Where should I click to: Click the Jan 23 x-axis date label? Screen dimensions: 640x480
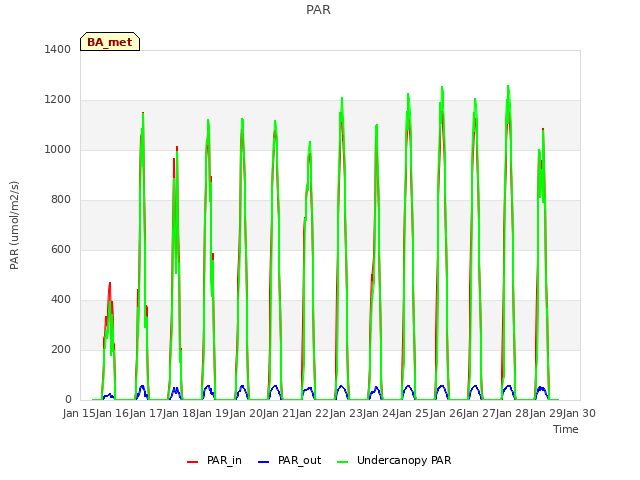[x=346, y=413]
